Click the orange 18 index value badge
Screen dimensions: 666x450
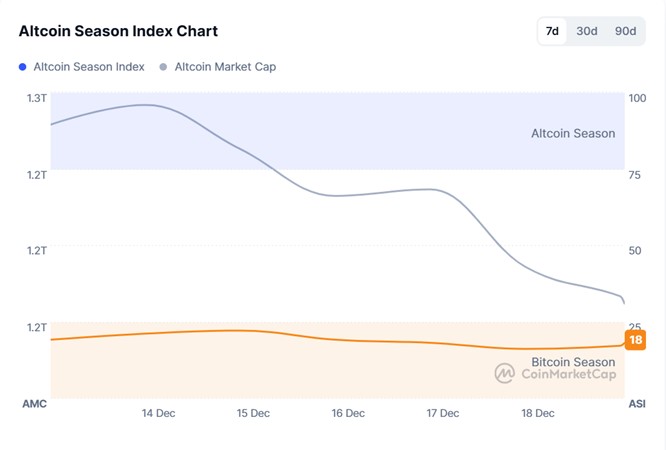[635, 340]
